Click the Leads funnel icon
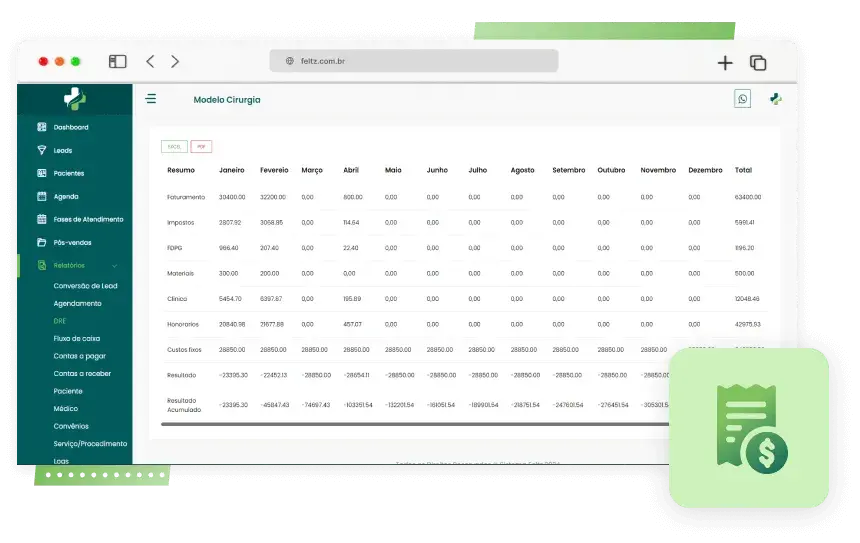 point(42,150)
